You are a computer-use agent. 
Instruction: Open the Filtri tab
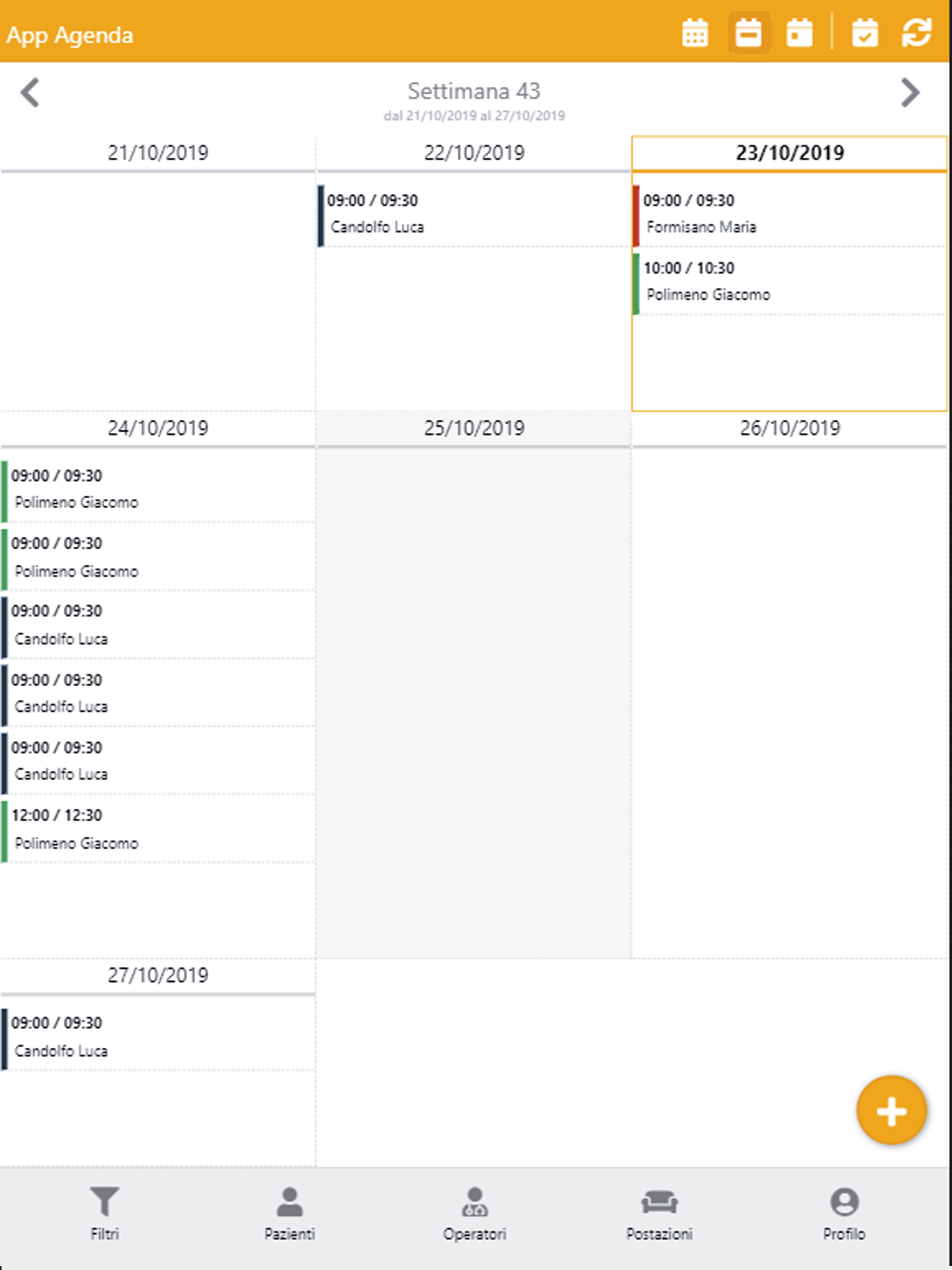pyautogui.click(x=105, y=1214)
